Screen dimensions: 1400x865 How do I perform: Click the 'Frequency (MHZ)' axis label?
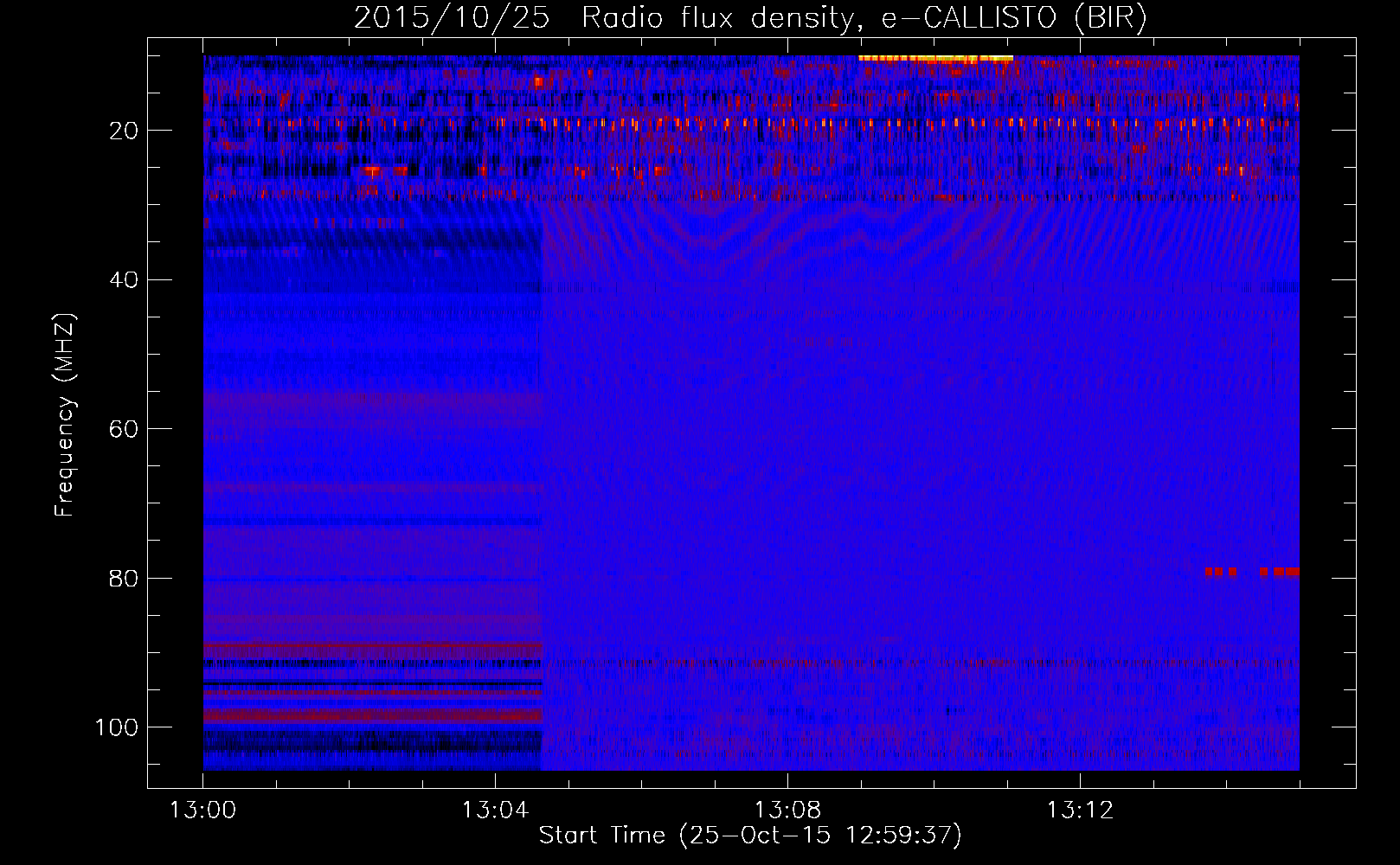[x=65, y=415]
